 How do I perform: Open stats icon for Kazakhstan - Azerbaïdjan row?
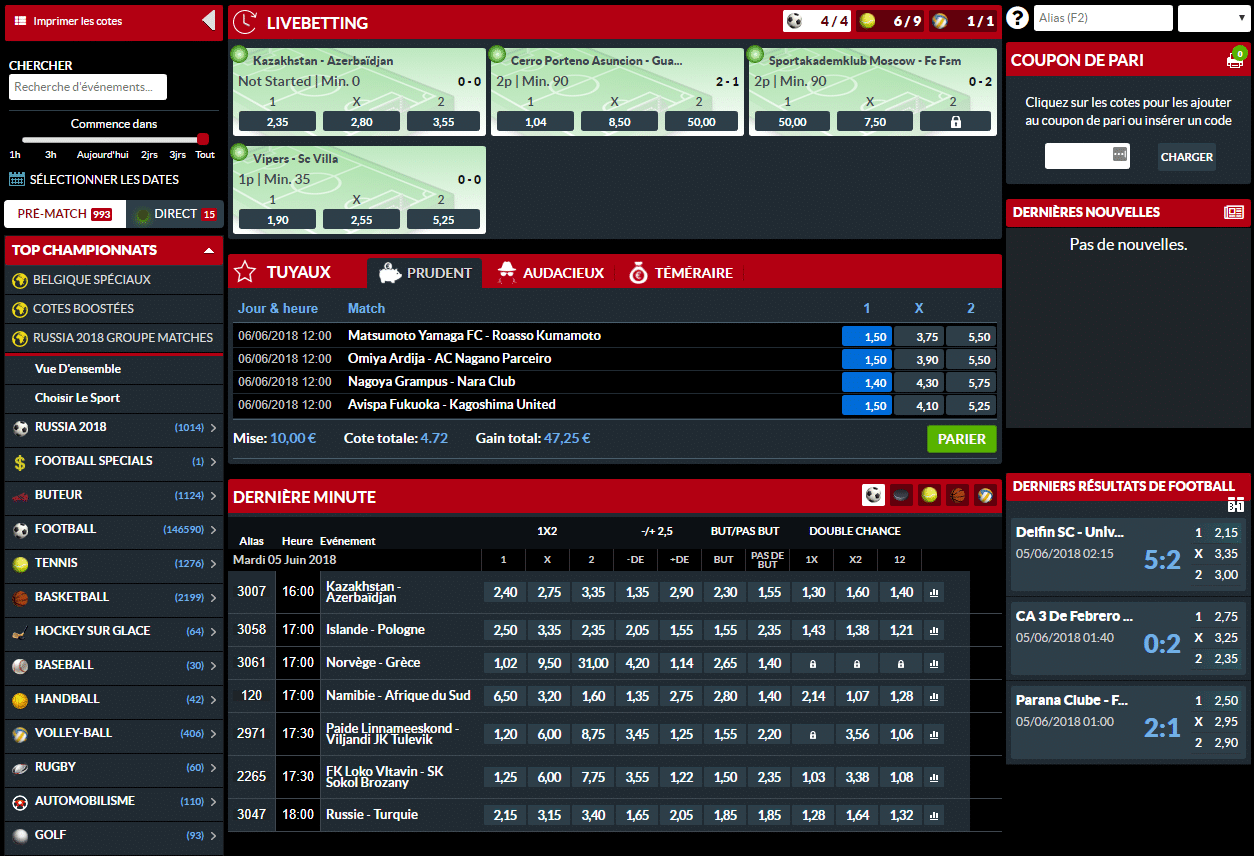click(x=934, y=592)
